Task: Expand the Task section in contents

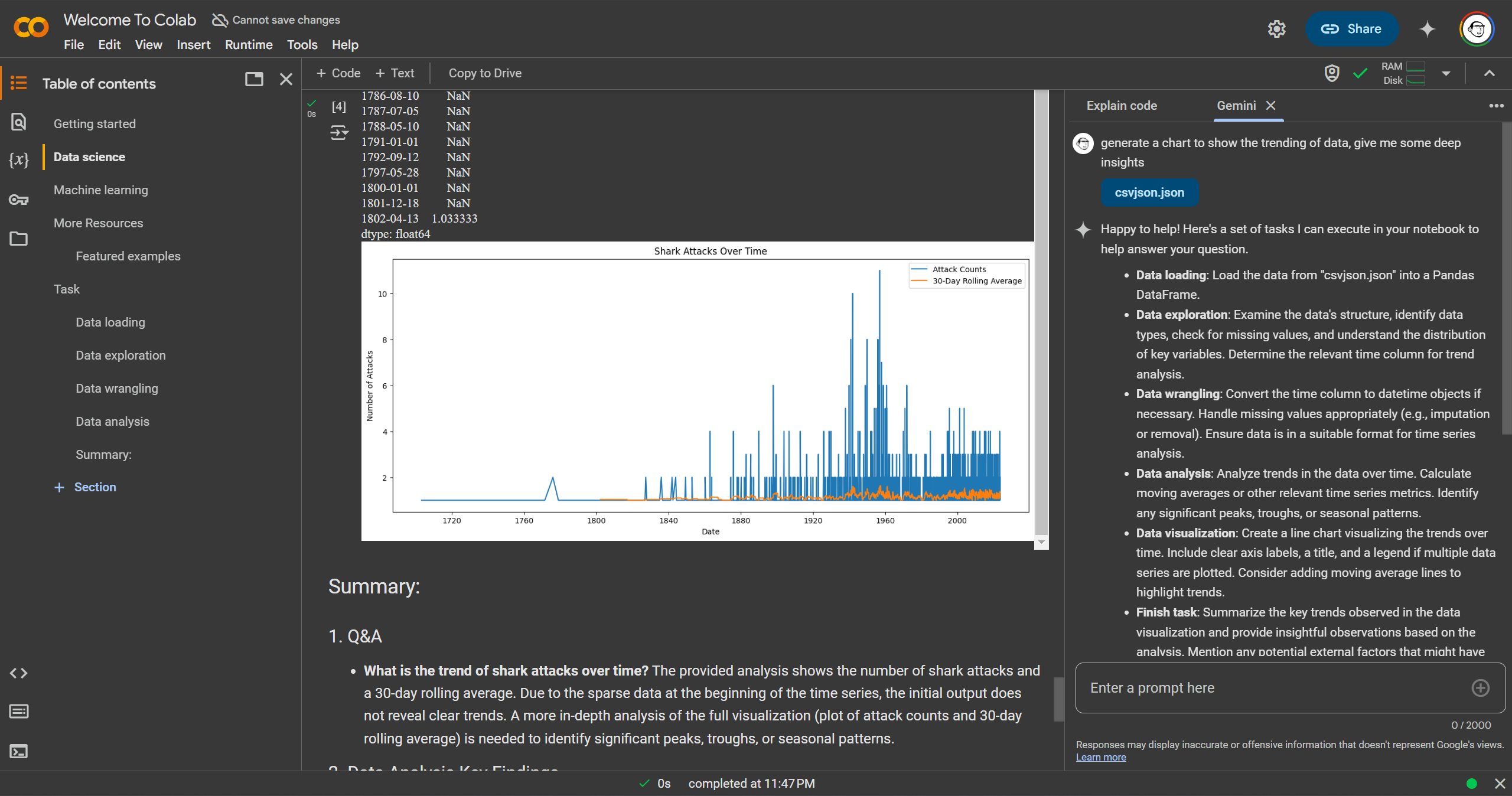Action: (67, 289)
